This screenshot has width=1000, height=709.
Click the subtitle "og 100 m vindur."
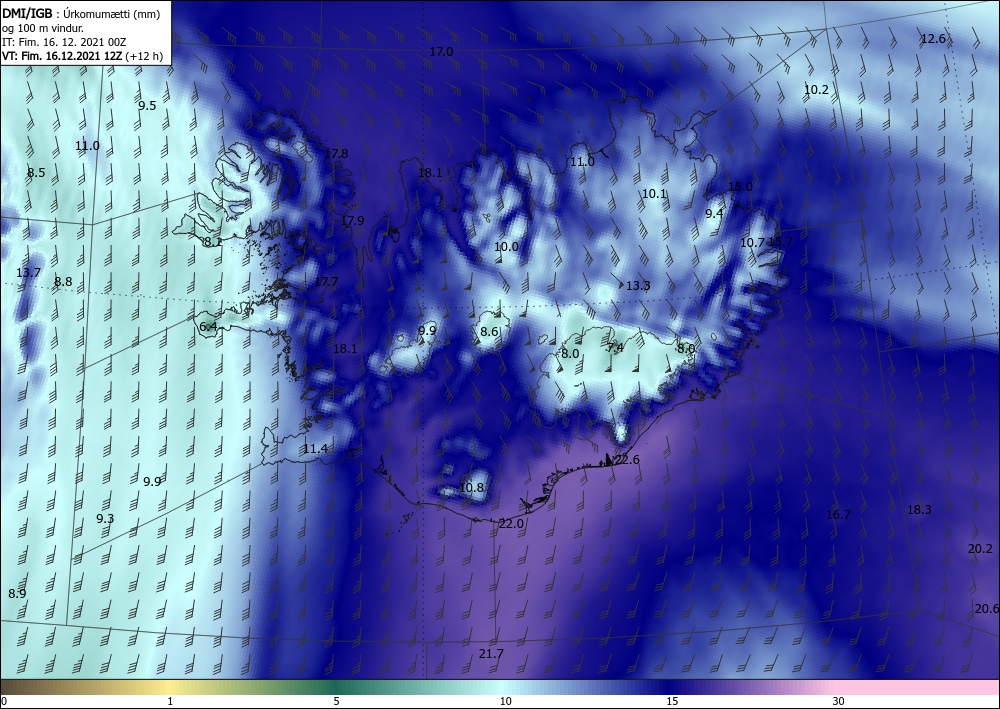pos(43,27)
